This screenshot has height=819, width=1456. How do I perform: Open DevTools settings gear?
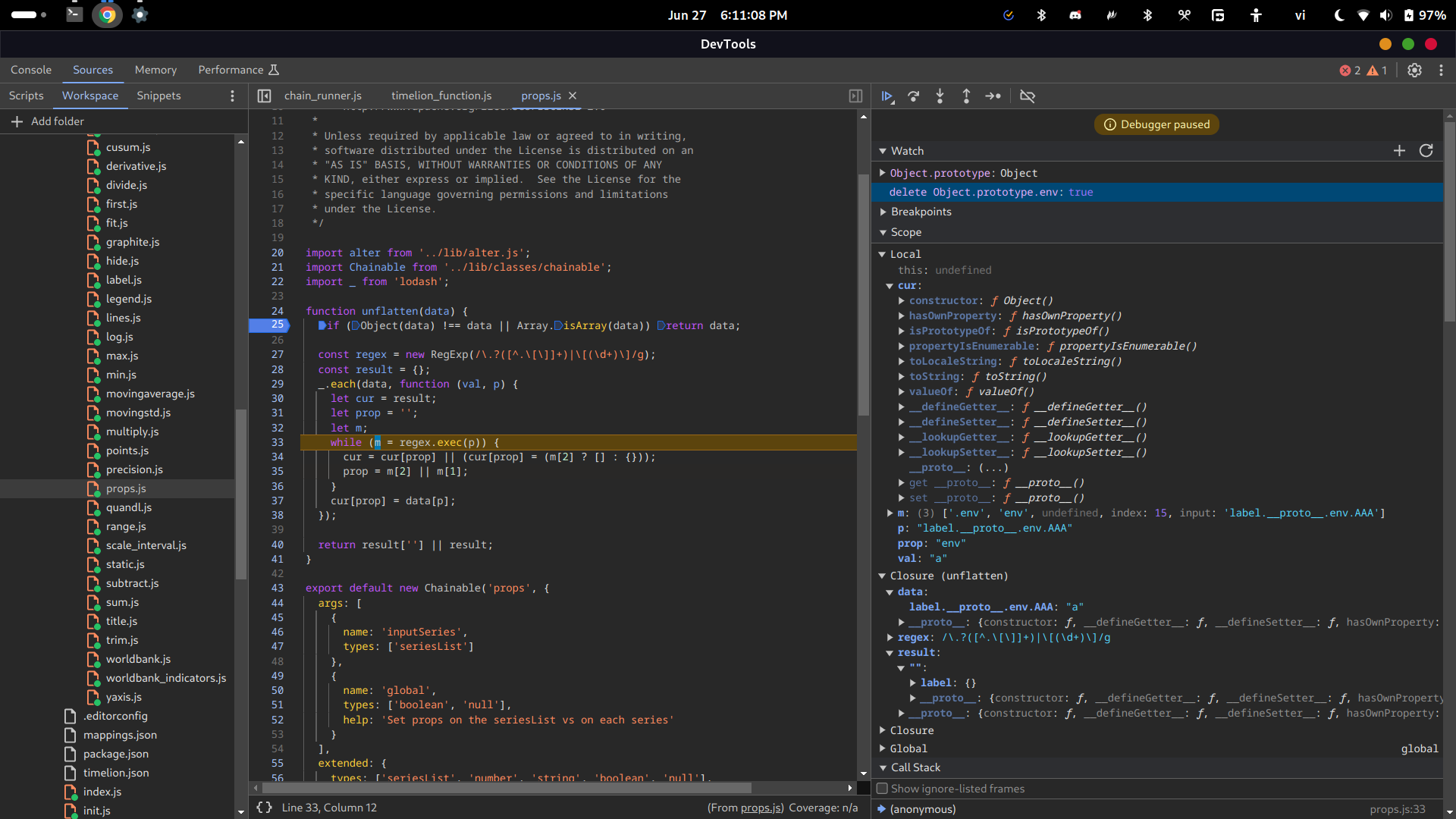point(1415,70)
